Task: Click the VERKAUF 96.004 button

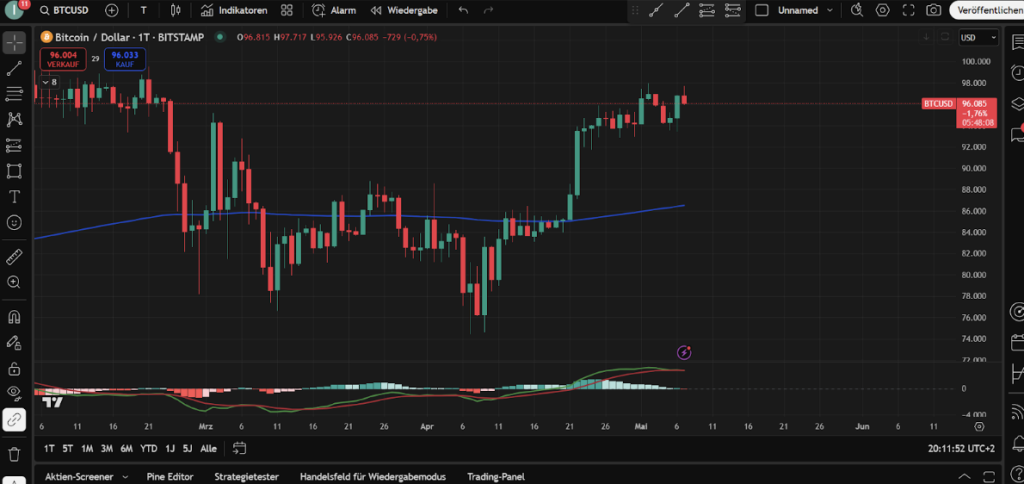Action: pos(63,59)
